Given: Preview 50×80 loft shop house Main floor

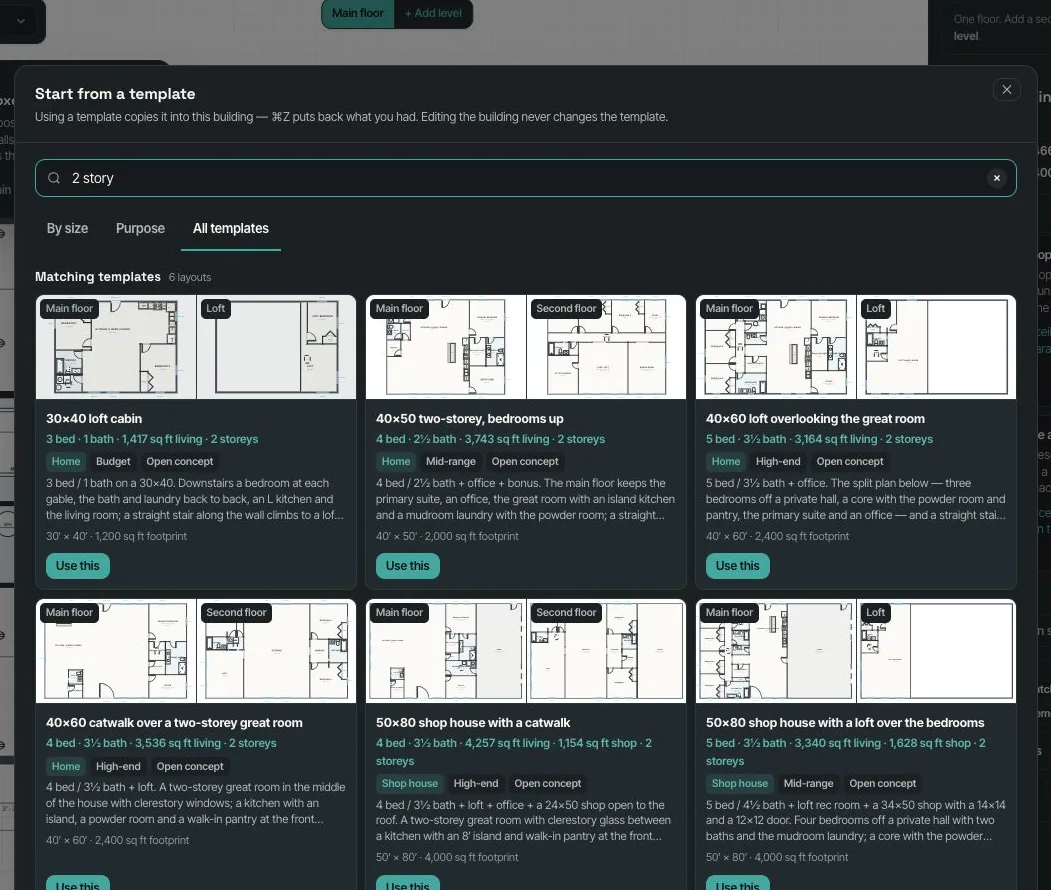Looking at the screenshot, I should pyautogui.click(x=776, y=651).
